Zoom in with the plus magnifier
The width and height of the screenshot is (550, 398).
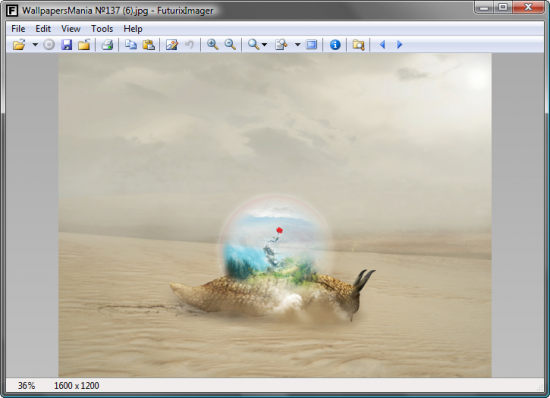(213, 45)
